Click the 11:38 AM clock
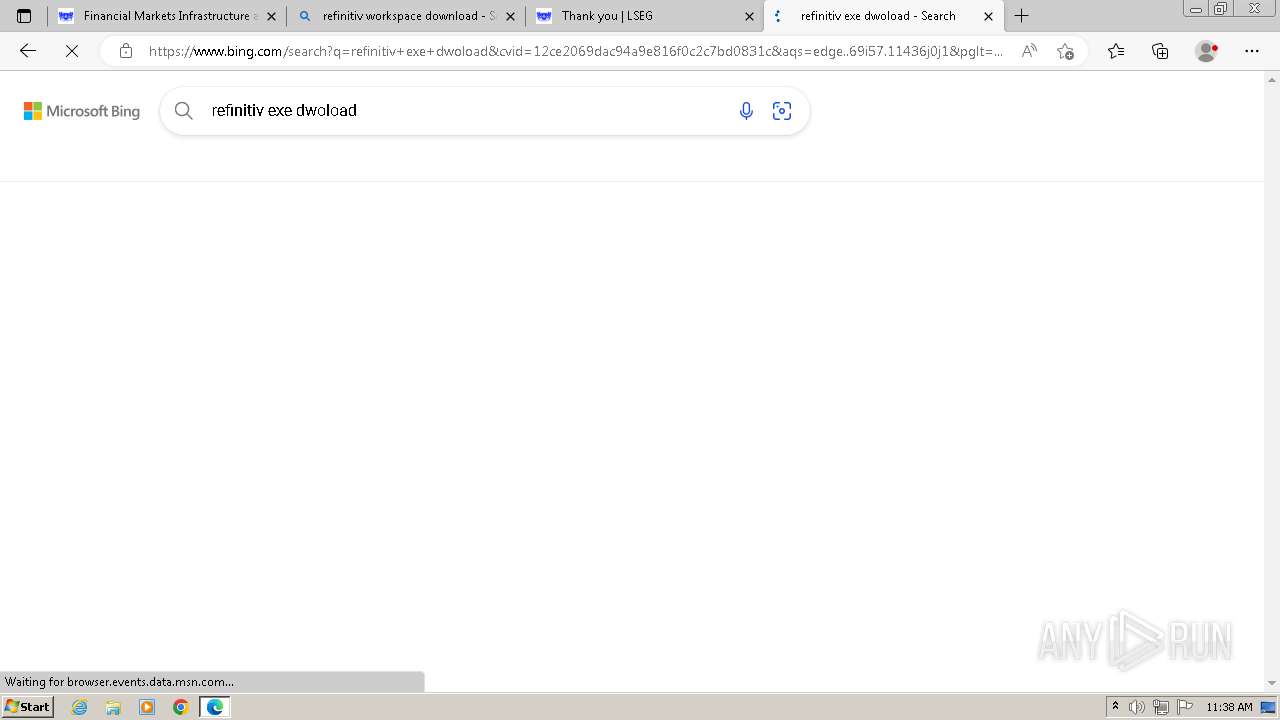The image size is (1280, 720). 1229,707
